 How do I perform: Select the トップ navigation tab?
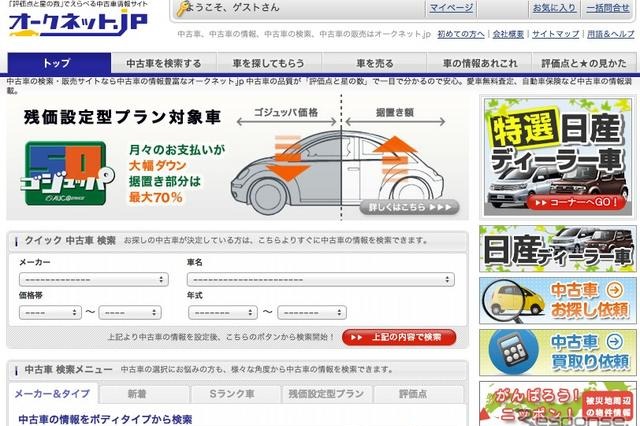point(59,63)
